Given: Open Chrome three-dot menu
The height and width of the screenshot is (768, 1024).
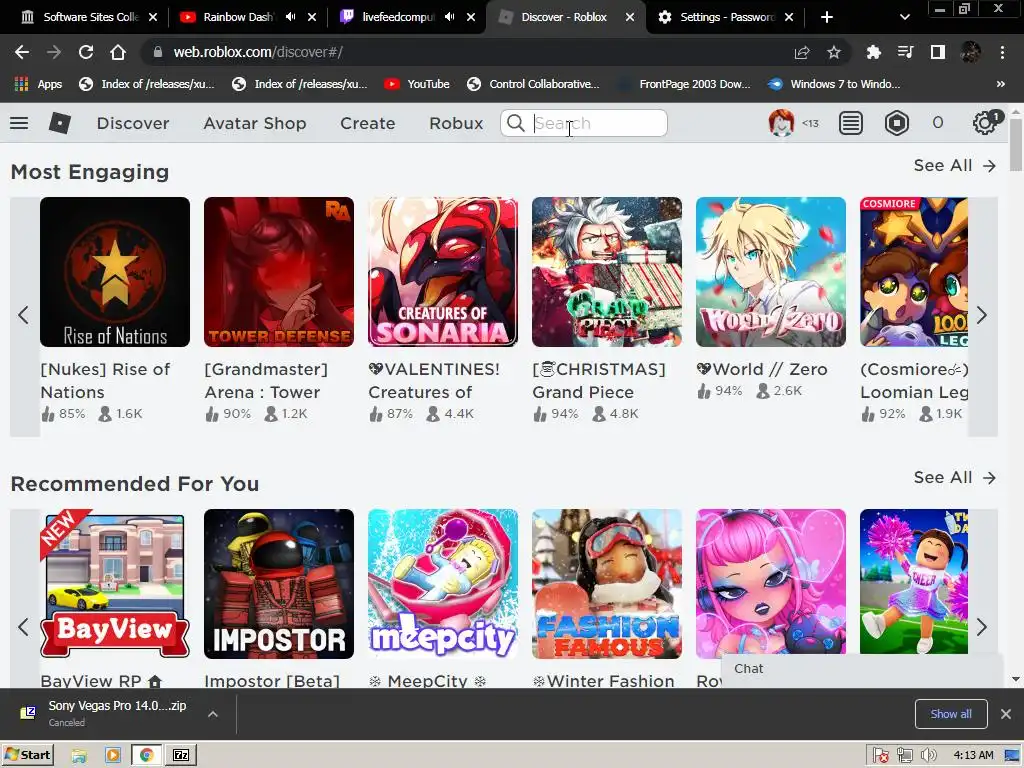Looking at the screenshot, I should click(1002, 52).
